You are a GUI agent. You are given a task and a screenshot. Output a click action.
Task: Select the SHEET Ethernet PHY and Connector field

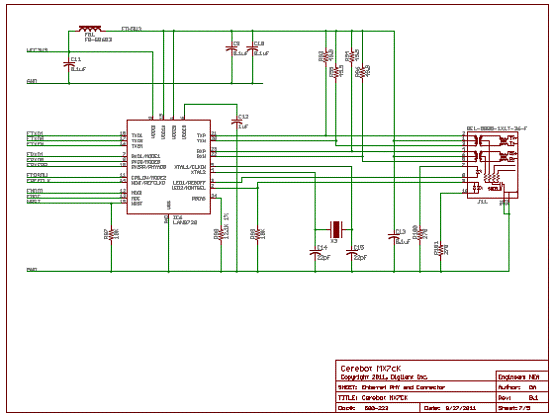click(x=391, y=387)
